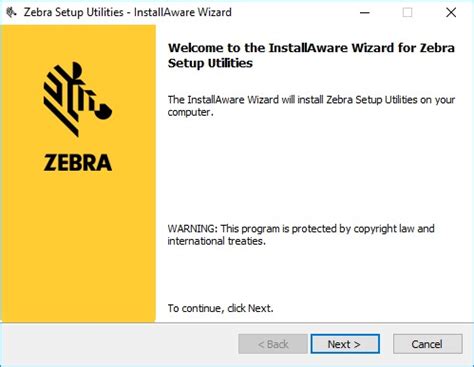Open the installer icon in the title bar
The width and height of the screenshot is (474, 367).
click(x=11, y=12)
